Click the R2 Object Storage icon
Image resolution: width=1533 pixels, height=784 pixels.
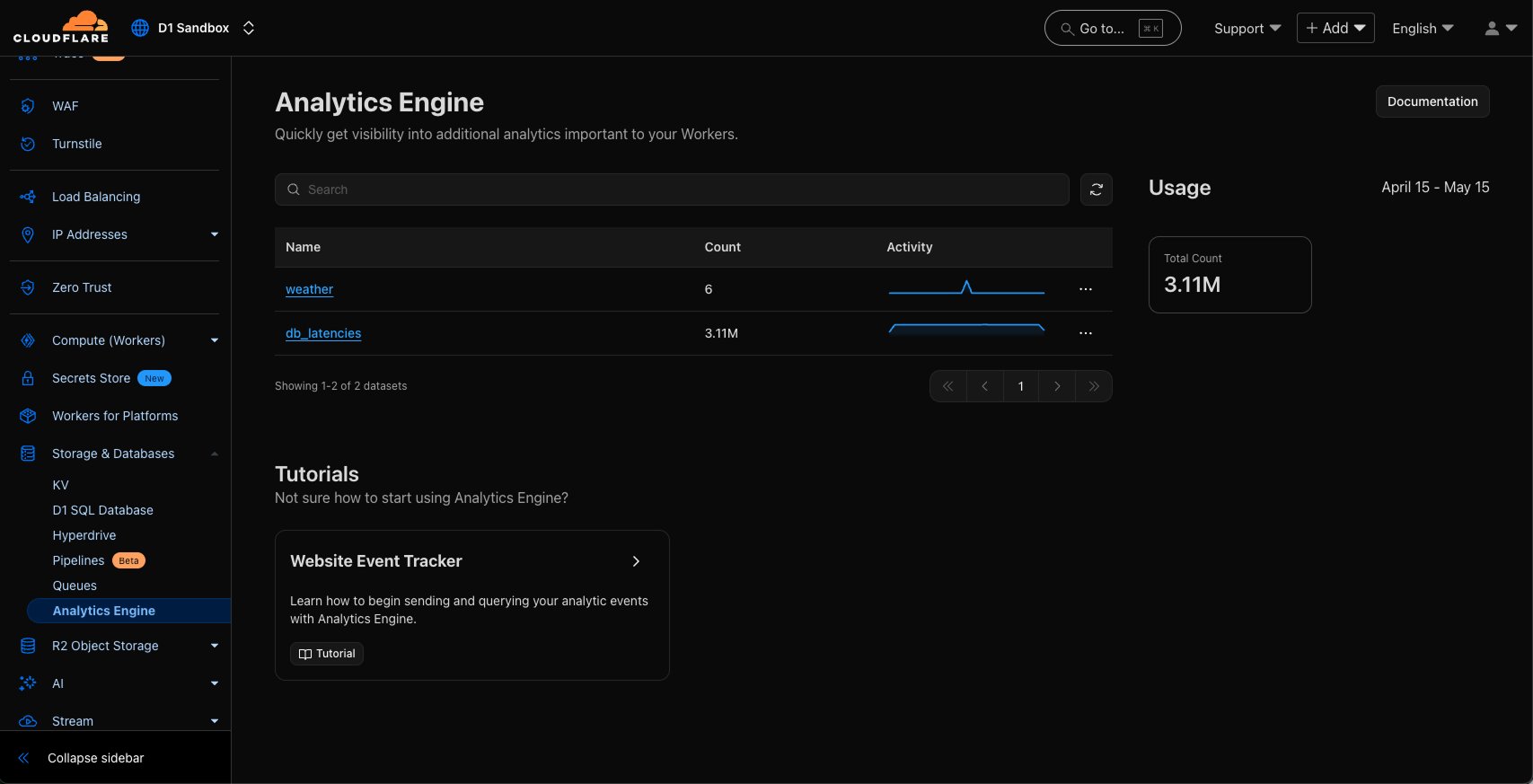[28, 646]
